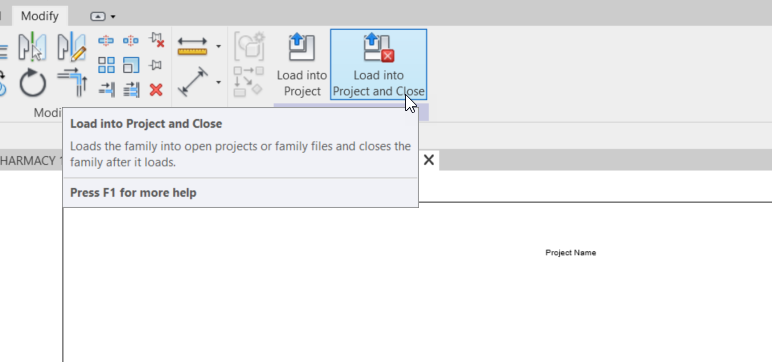
Task: Click Load into Project and Close
Action: tap(378, 64)
